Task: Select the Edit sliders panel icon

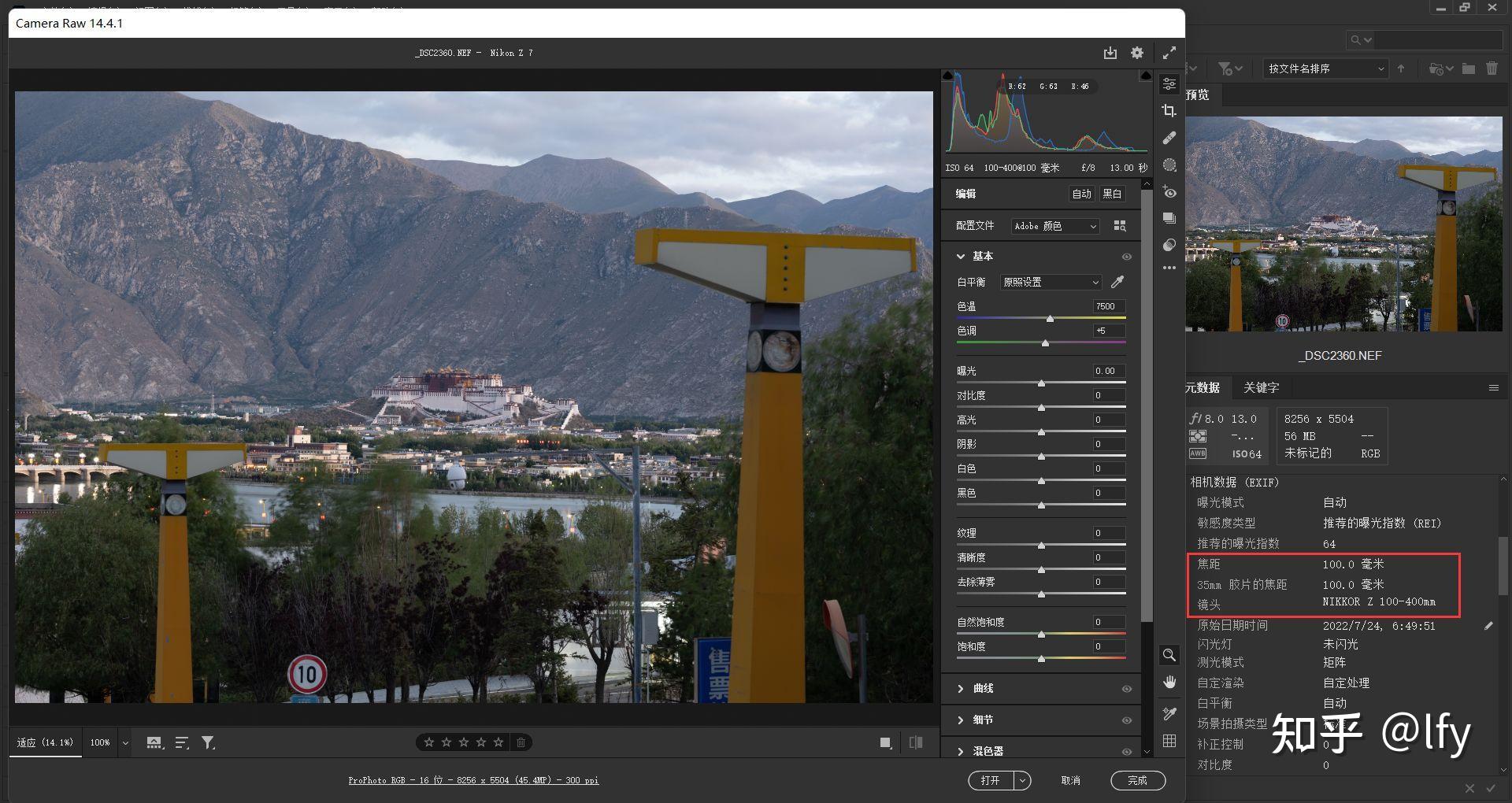Action: click(1169, 83)
